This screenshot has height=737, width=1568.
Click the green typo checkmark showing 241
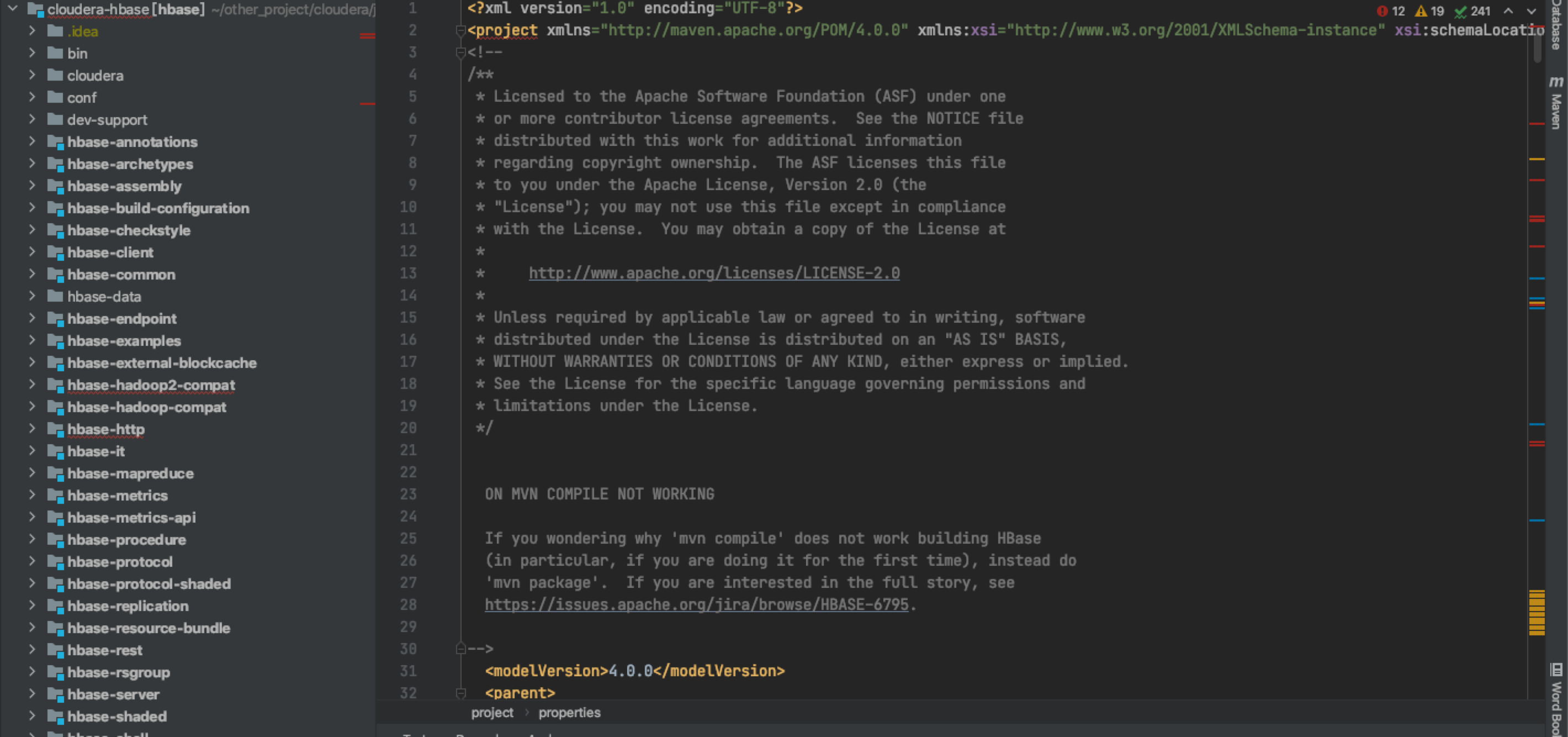click(x=1460, y=11)
